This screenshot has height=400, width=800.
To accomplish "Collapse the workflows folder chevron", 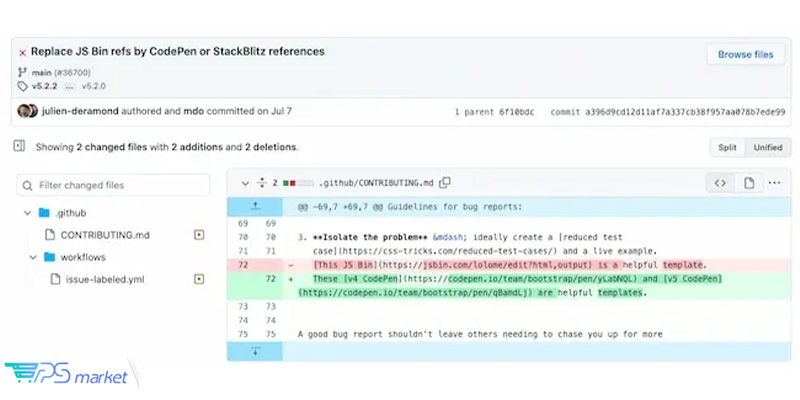I will (33, 257).
